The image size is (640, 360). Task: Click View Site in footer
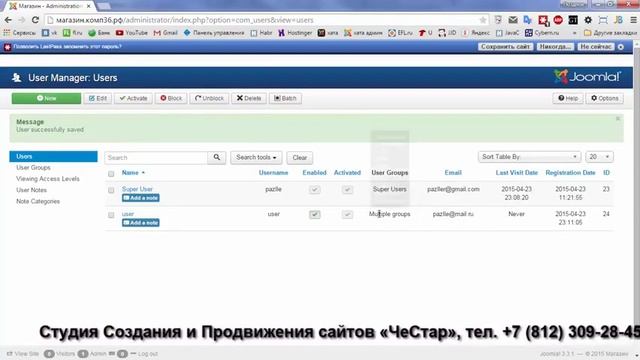(x=23, y=354)
